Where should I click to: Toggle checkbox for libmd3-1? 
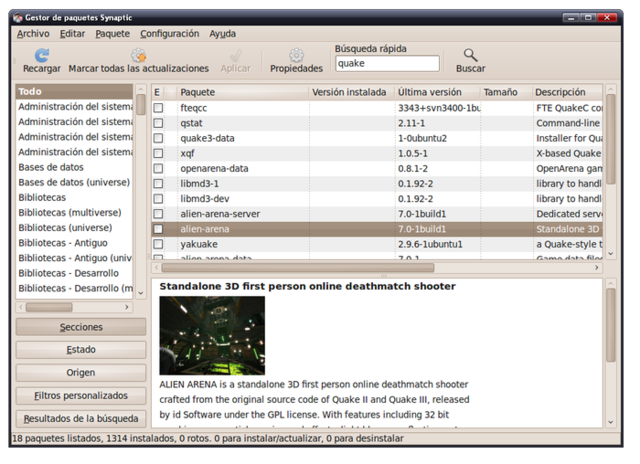(158, 183)
